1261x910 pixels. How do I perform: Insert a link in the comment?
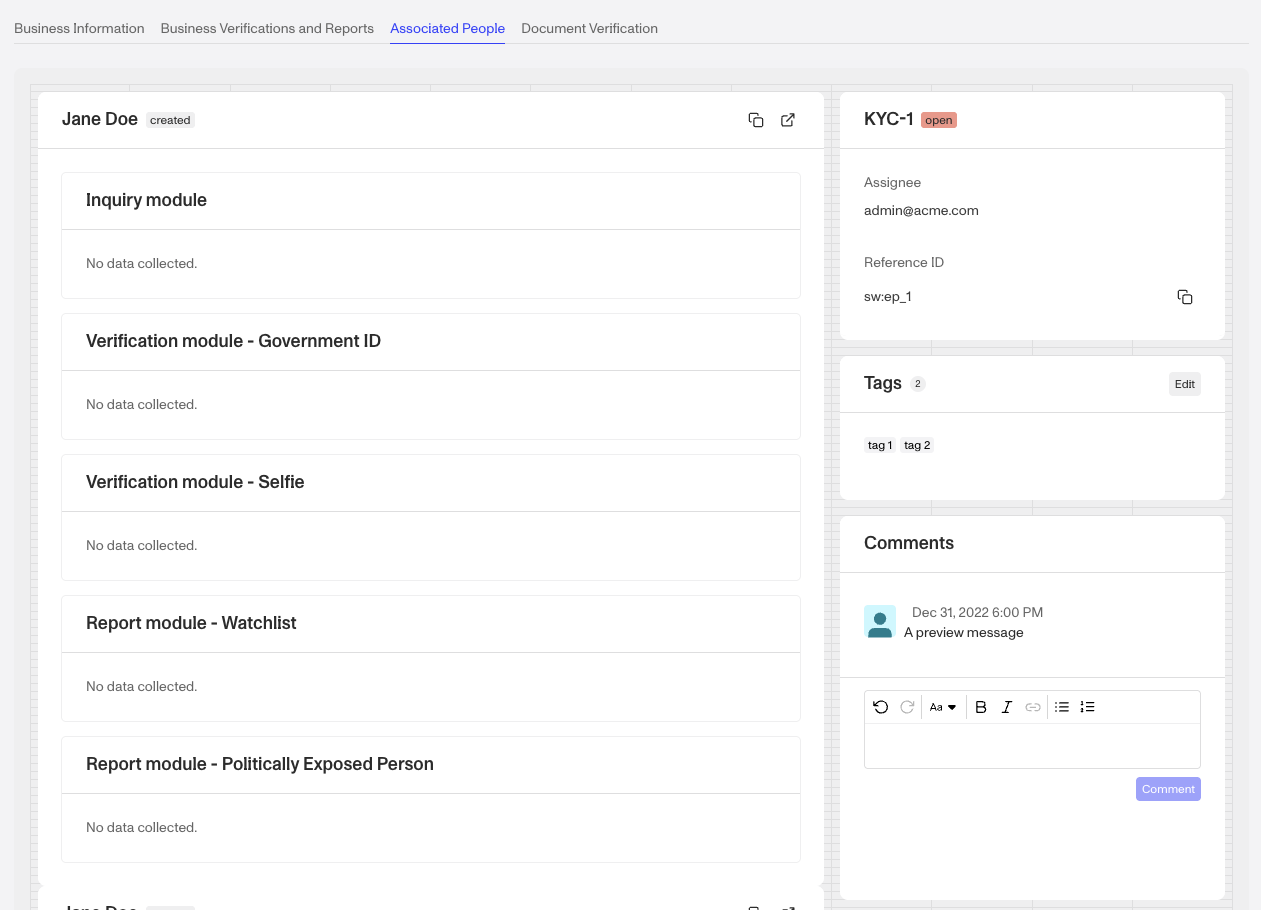pyautogui.click(x=1033, y=707)
